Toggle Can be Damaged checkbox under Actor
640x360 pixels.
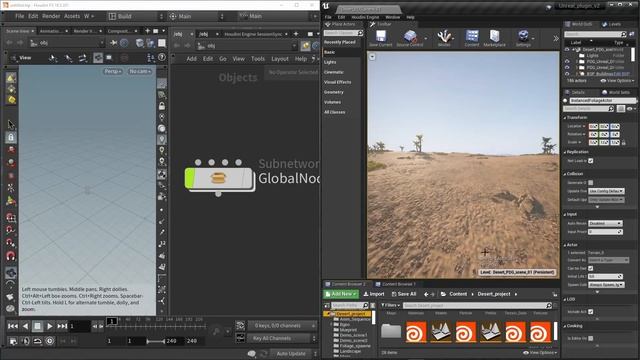coord(591,268)
